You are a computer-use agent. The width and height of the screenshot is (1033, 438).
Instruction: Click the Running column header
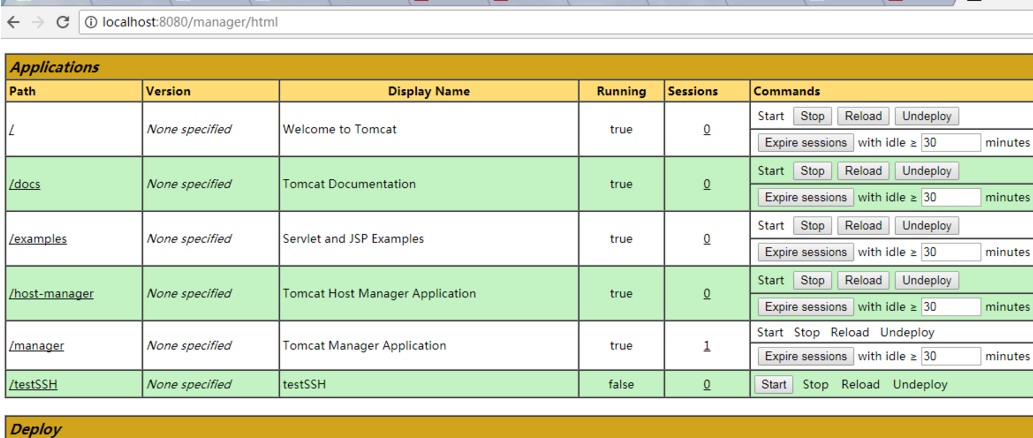pyautogui.click(x=621, y=91)
